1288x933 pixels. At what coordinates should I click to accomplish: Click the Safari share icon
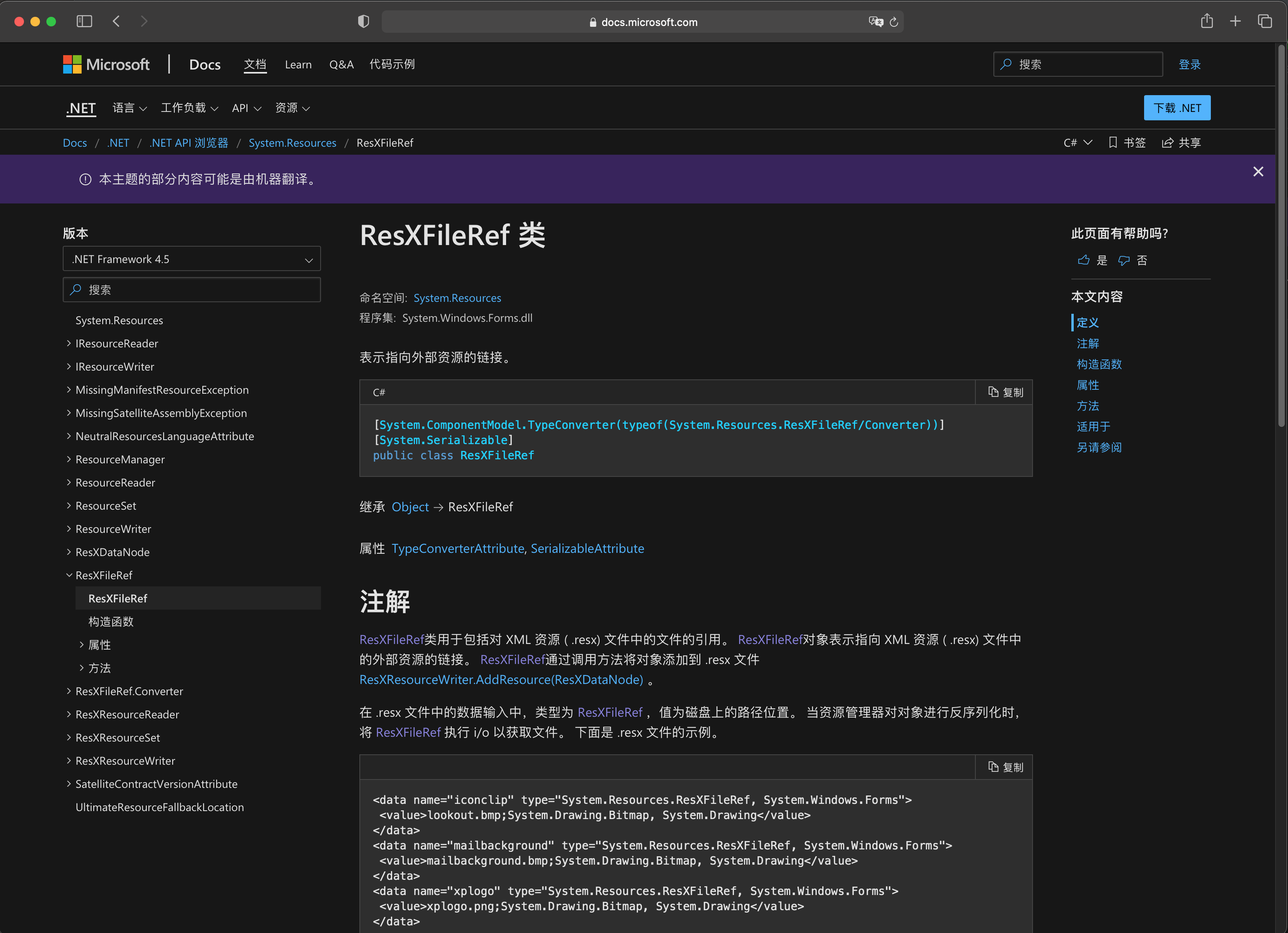(x=1207, y=22)
